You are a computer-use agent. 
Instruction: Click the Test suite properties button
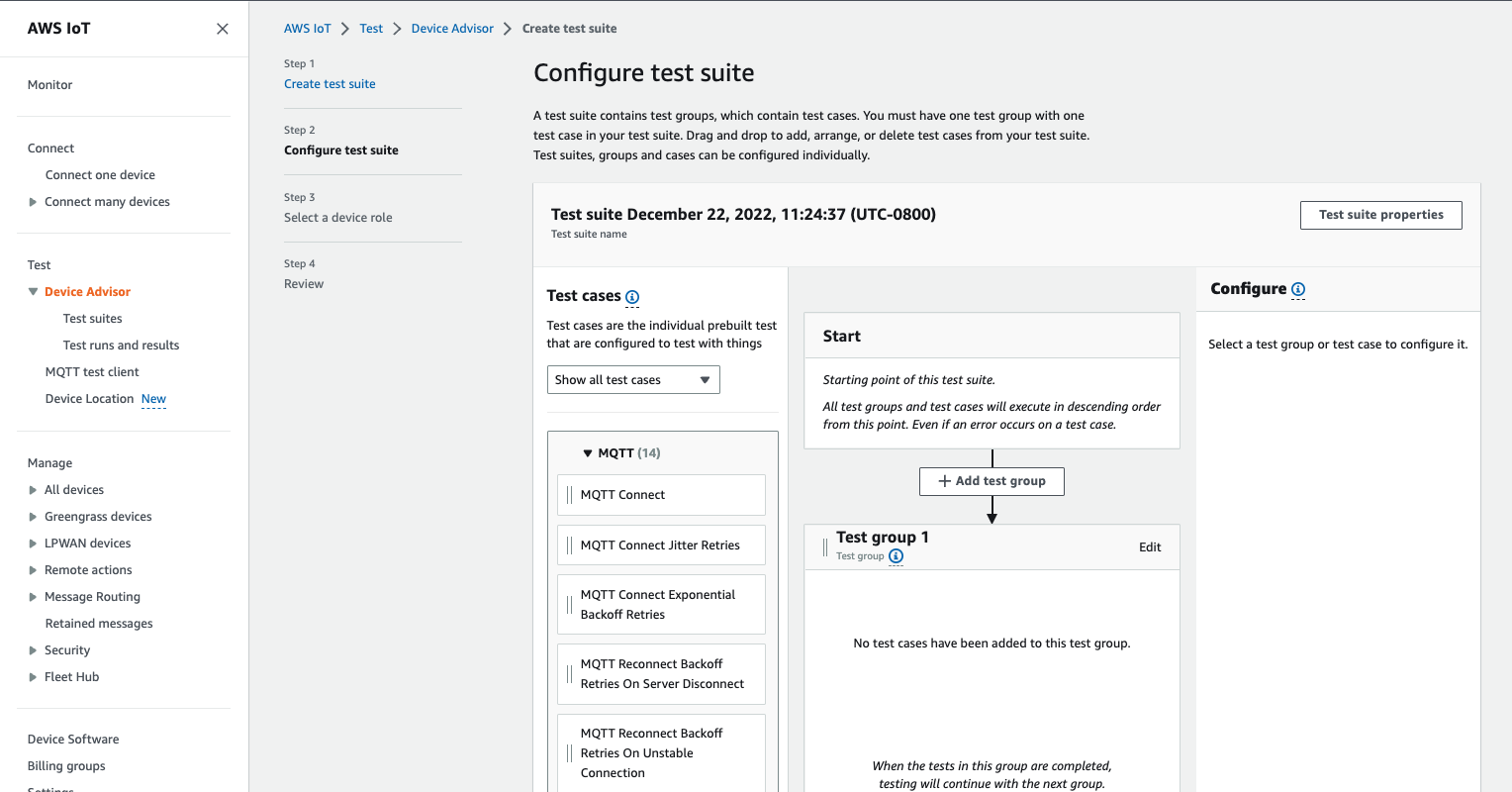click(1380, 215)
